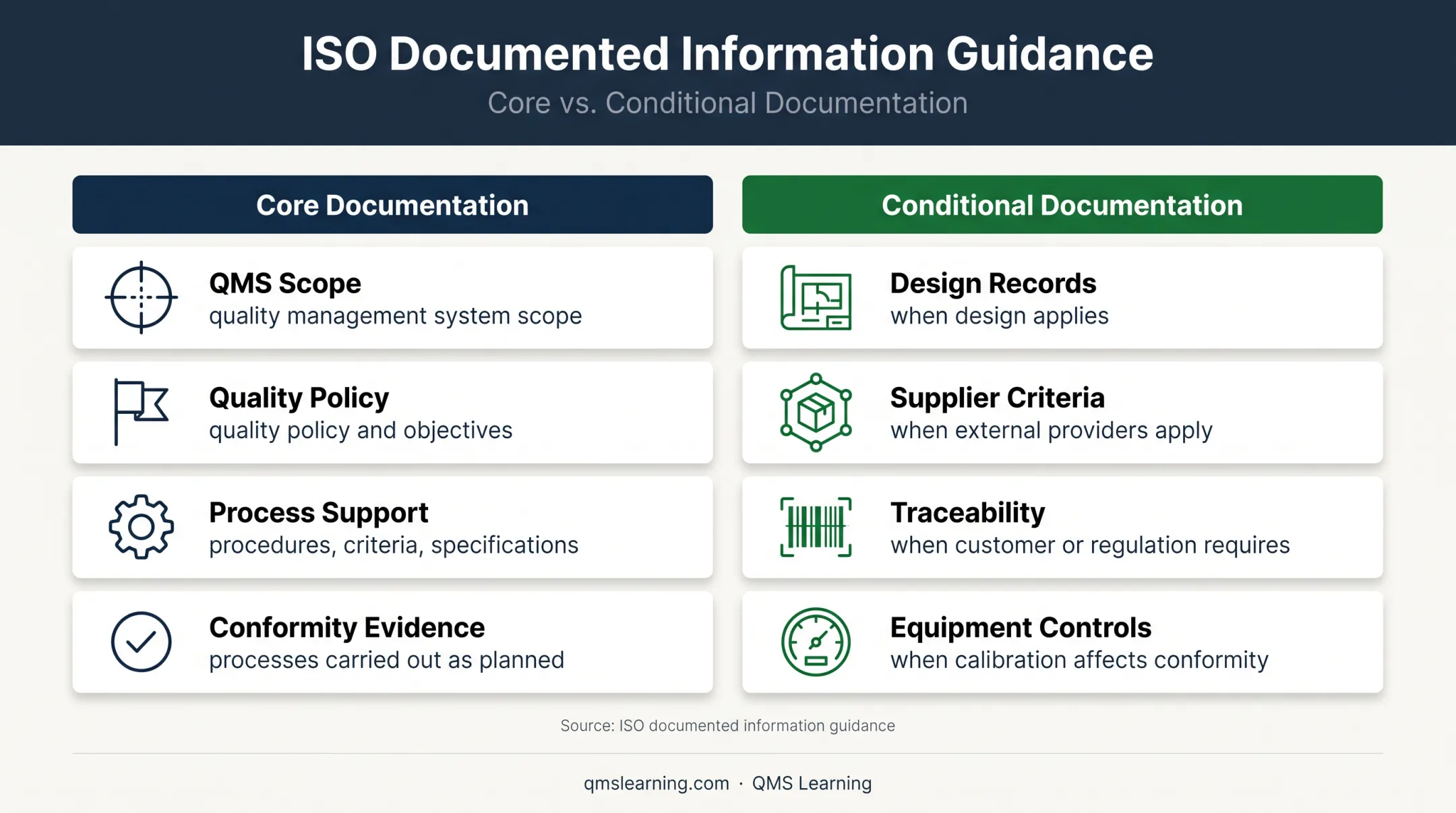
Task: Click the main title ISO Documented Information Guidance
Action: [x=727, y=54]
